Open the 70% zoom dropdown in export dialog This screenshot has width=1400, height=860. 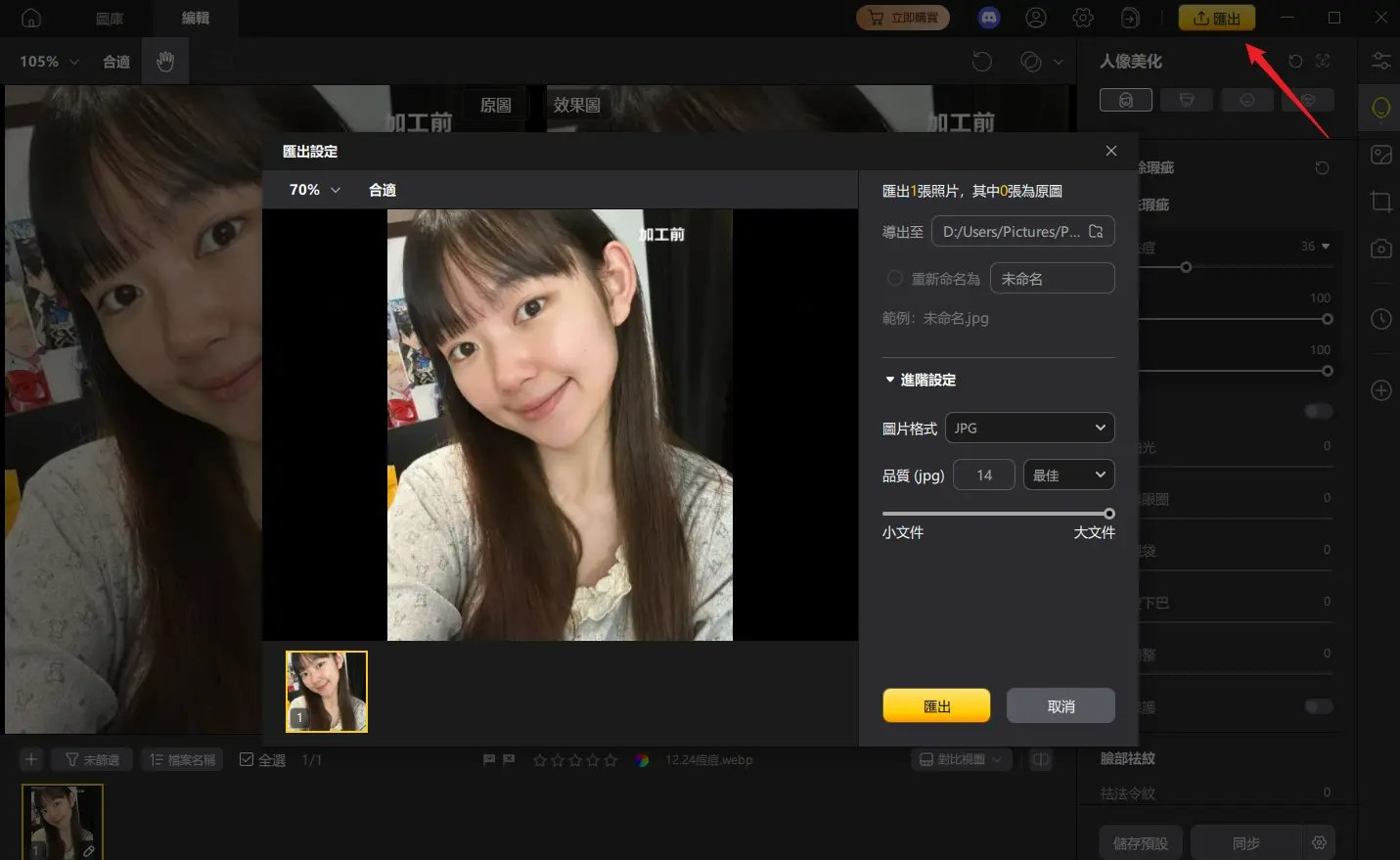click(x=311, y=189)
